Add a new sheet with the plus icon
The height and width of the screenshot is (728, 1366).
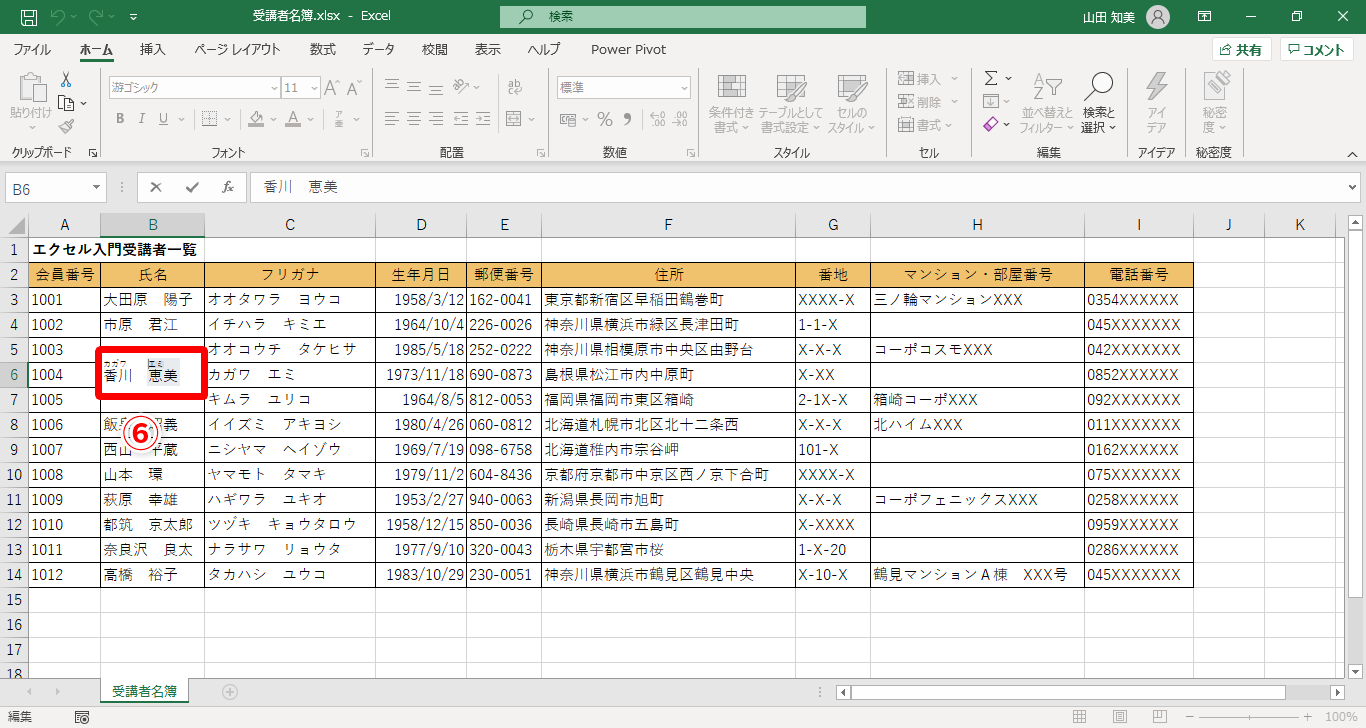click(x=230, y=691)
